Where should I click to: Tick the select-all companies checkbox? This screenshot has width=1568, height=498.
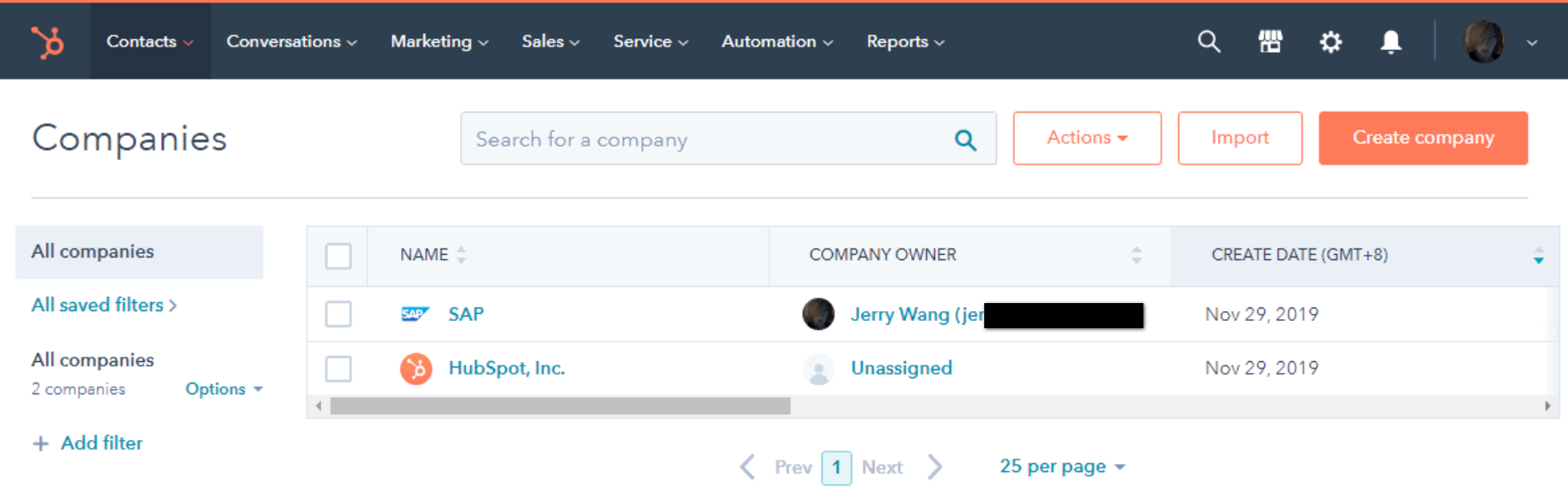coord(338,257)
